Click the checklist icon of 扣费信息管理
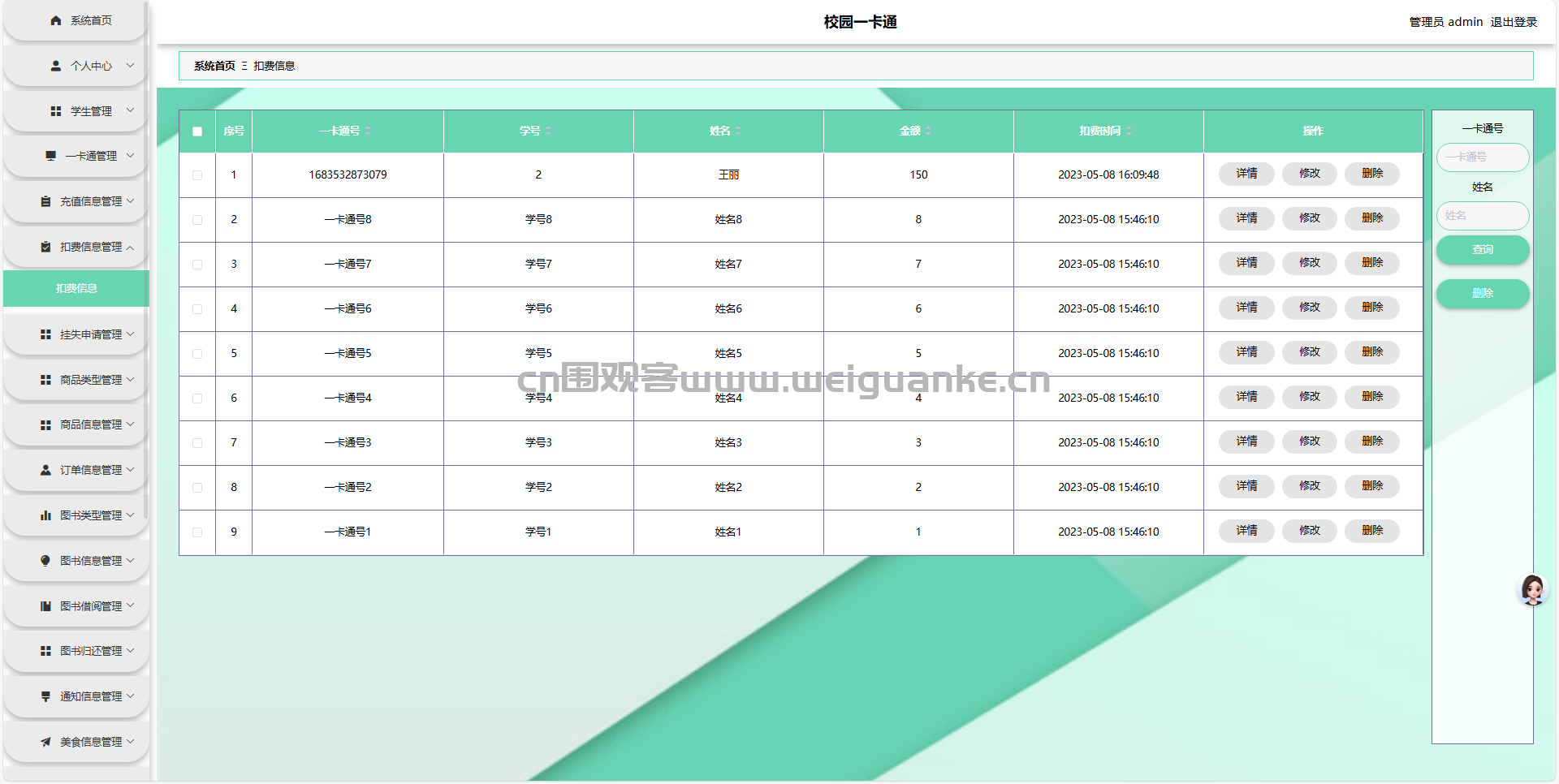This screenshot has height=784, width=1559. [x=45, y=247]
